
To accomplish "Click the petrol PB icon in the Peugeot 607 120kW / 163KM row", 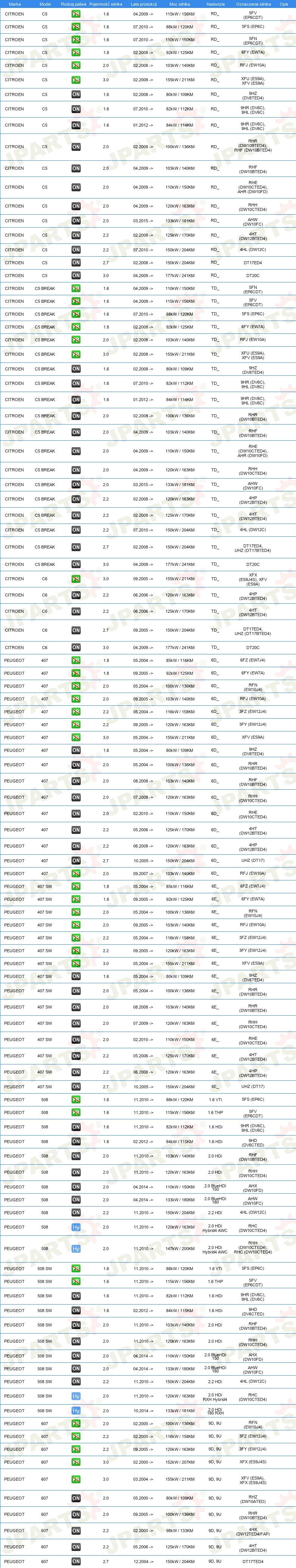I will coord(76,1449).
